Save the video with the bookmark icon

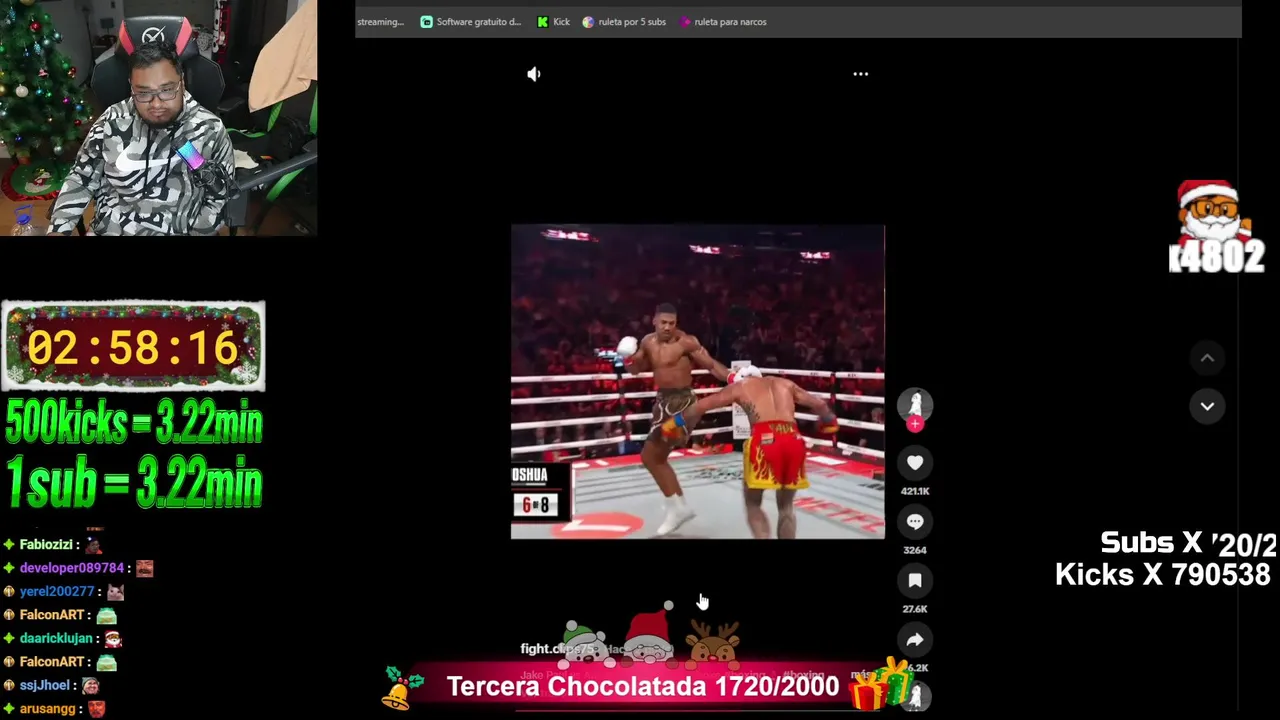[915, 580]
